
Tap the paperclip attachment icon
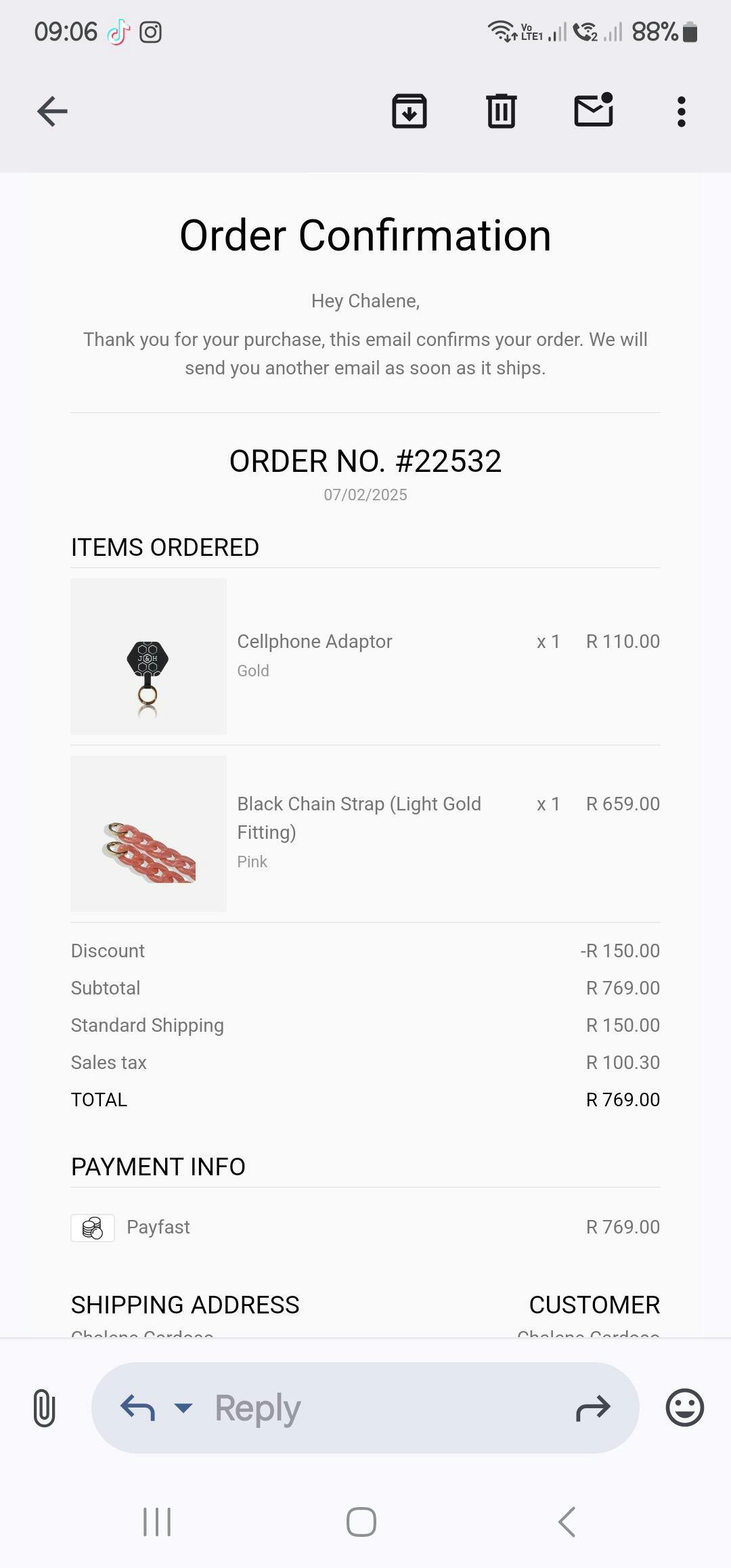44,1408
